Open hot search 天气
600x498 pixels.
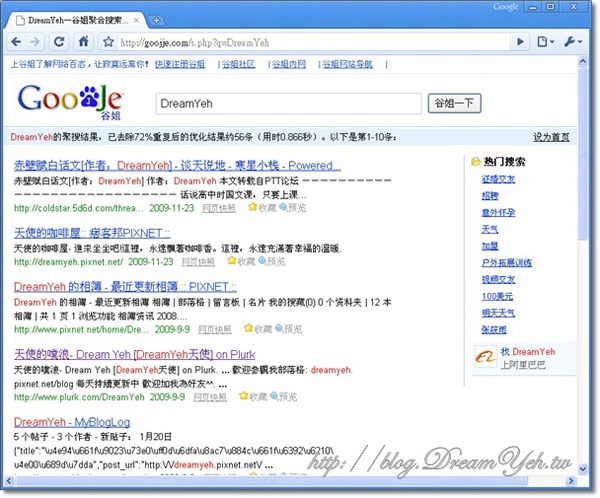click(x=490, y=229)
